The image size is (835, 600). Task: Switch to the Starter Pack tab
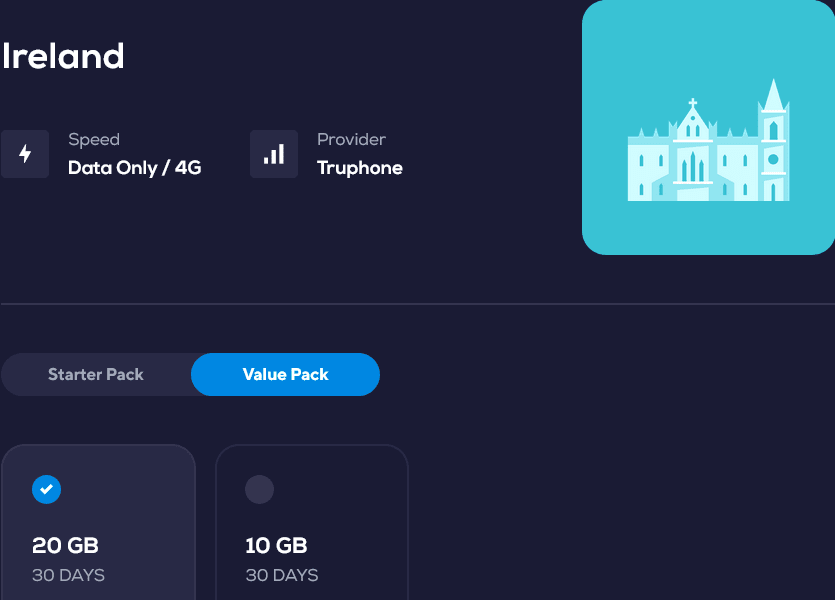[96, 375]
